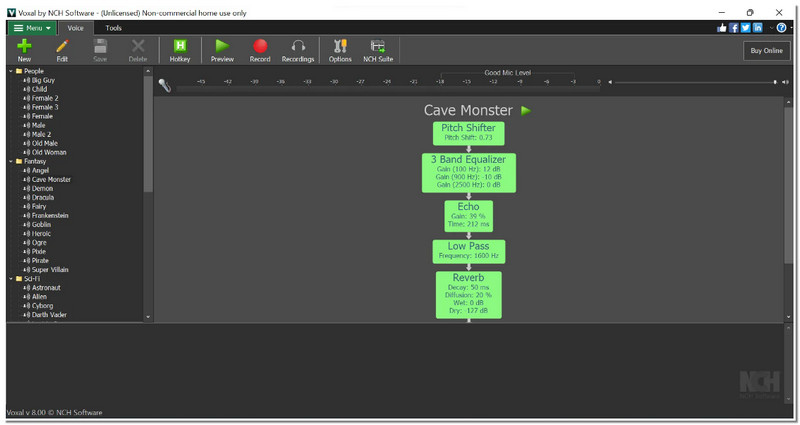Select the Frankenstein voice
The width and height of the screenshot is (800, 425).
(x=50, y=215)
